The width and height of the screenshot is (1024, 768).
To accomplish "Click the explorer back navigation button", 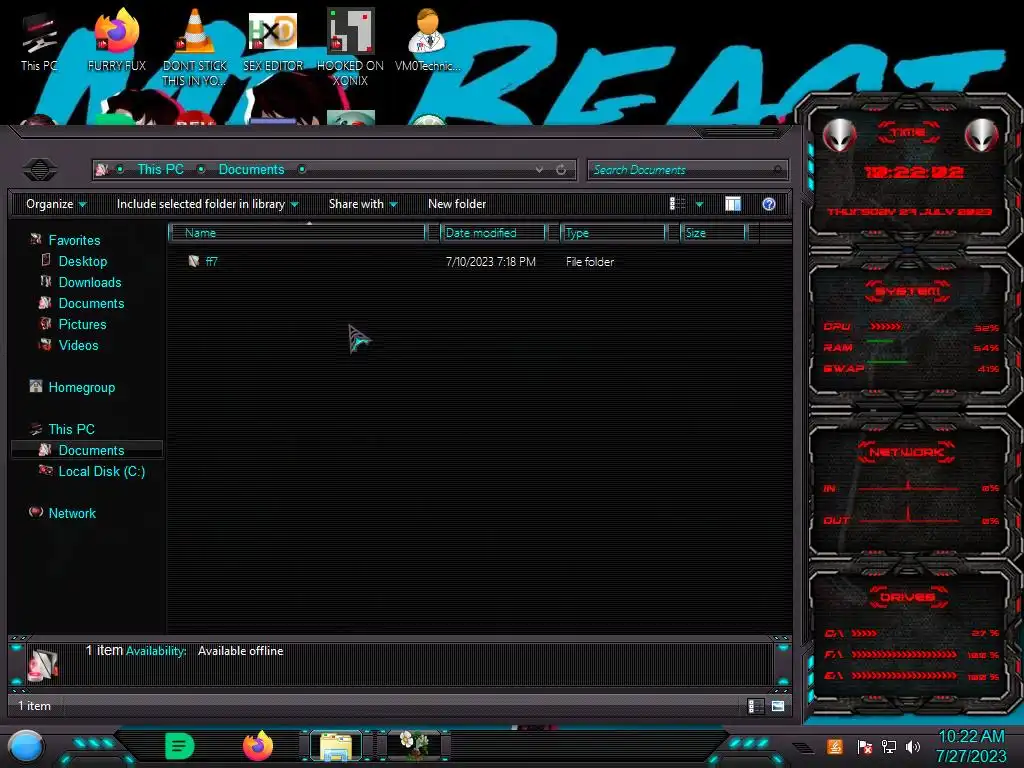I will [40, 170].
